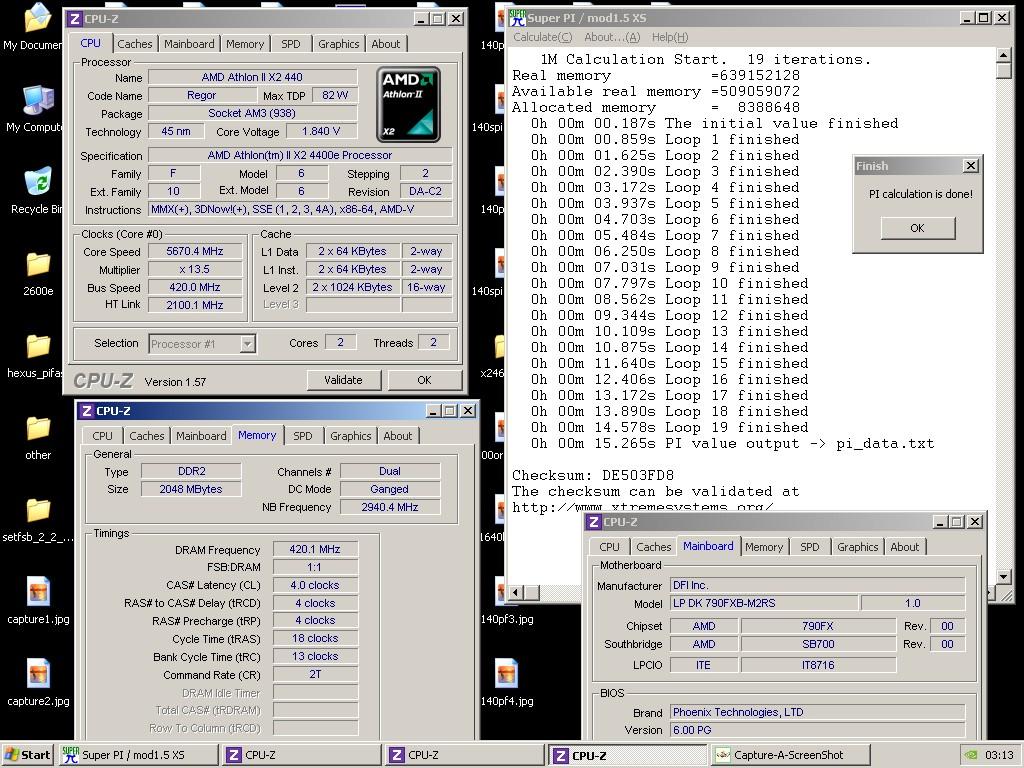Image resolution: width=1024 pixels, height=768 pixels.
Task: Click Super PI vertical scrollbar down arrow
Action: [1004, 576]
